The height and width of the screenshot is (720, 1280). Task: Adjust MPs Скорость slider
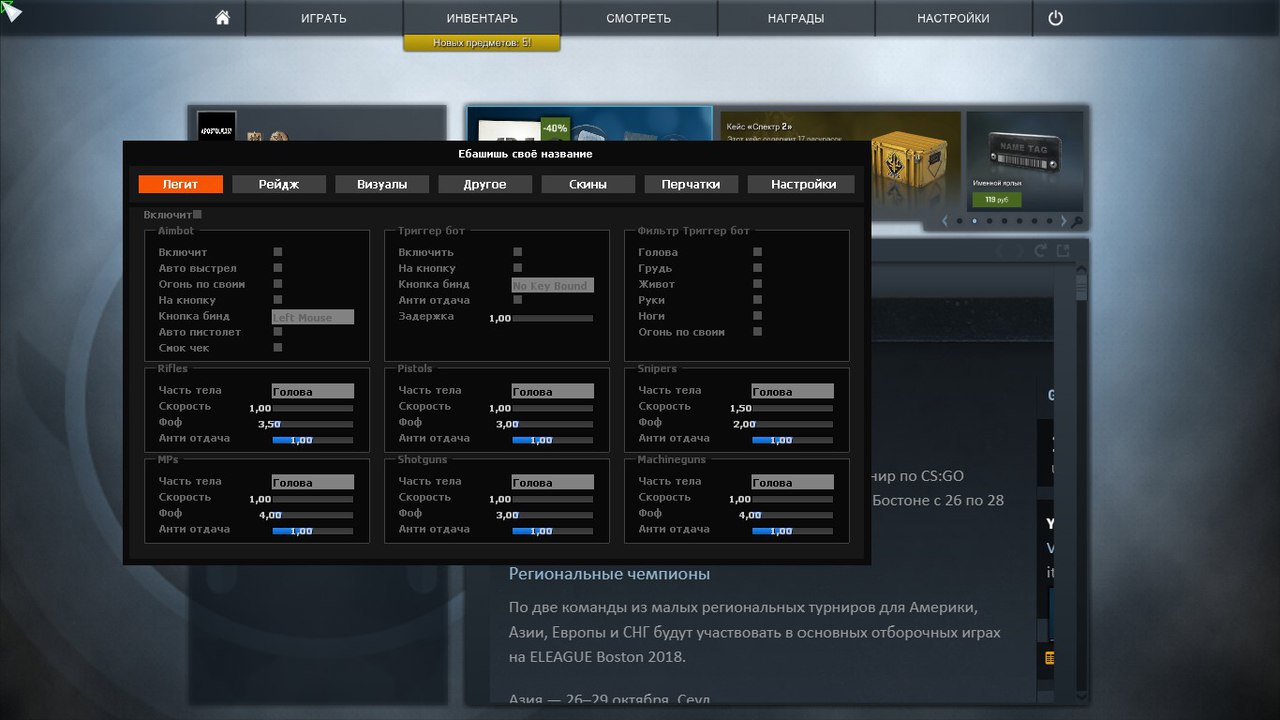(x=313, y=499)
